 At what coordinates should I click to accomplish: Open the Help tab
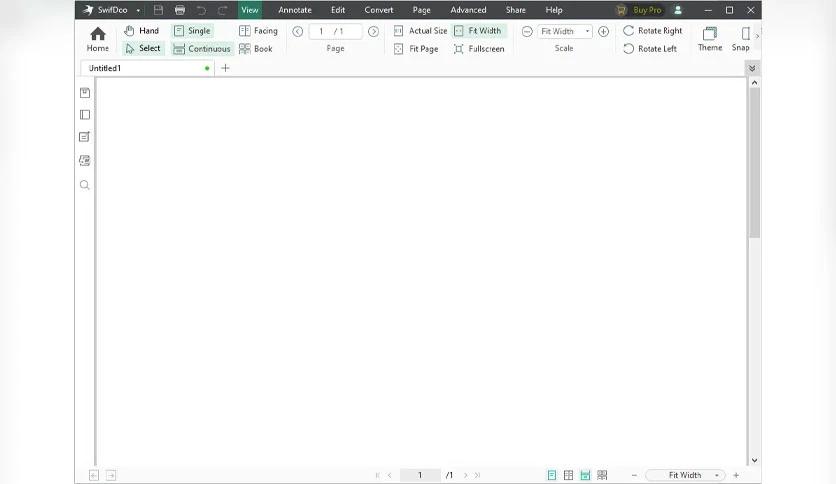554,10
